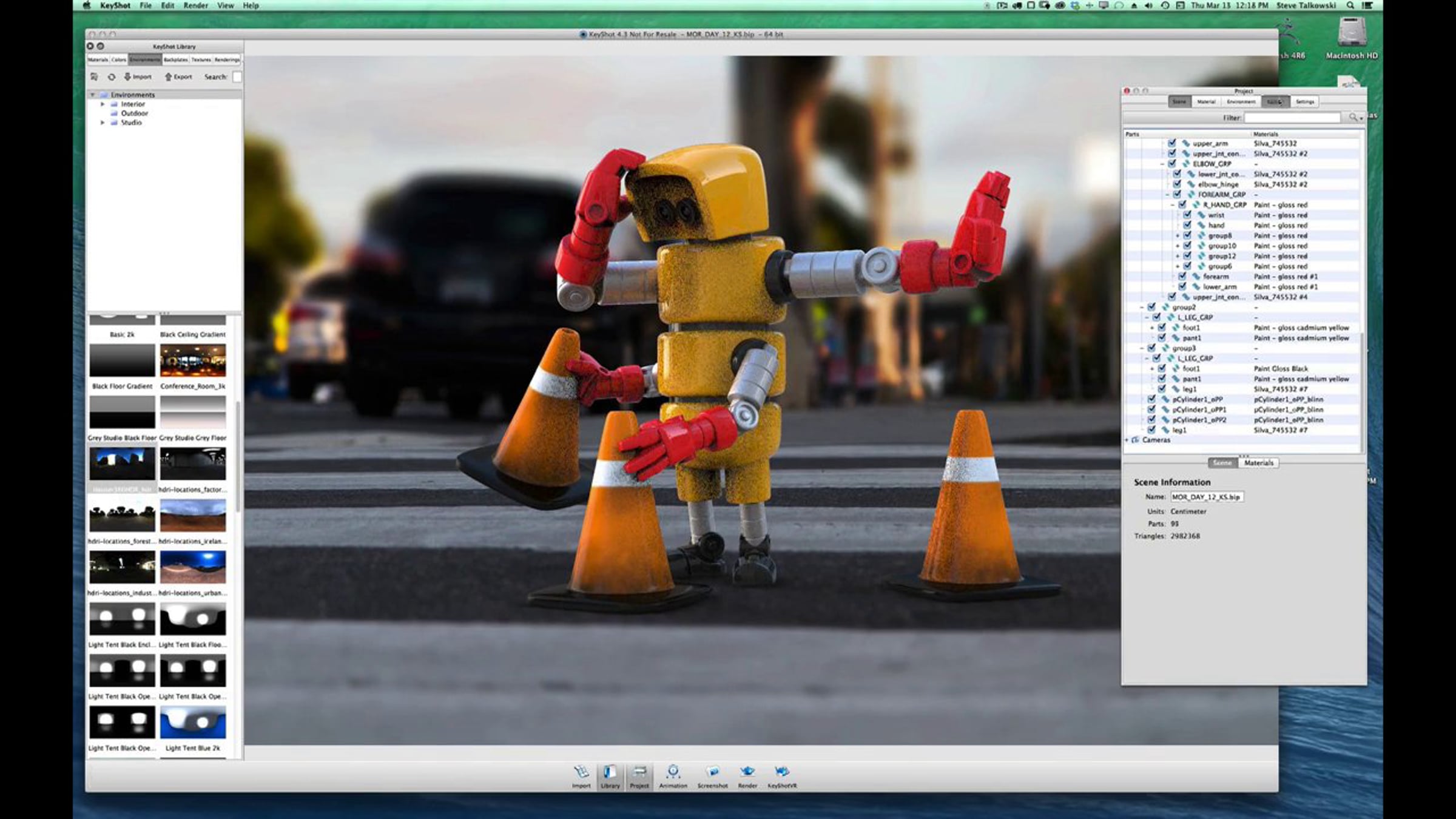Toggle the pCylinder1_oPP2 visibility checkbox
The image size is (1456, 819).
tap(1151, 419)
